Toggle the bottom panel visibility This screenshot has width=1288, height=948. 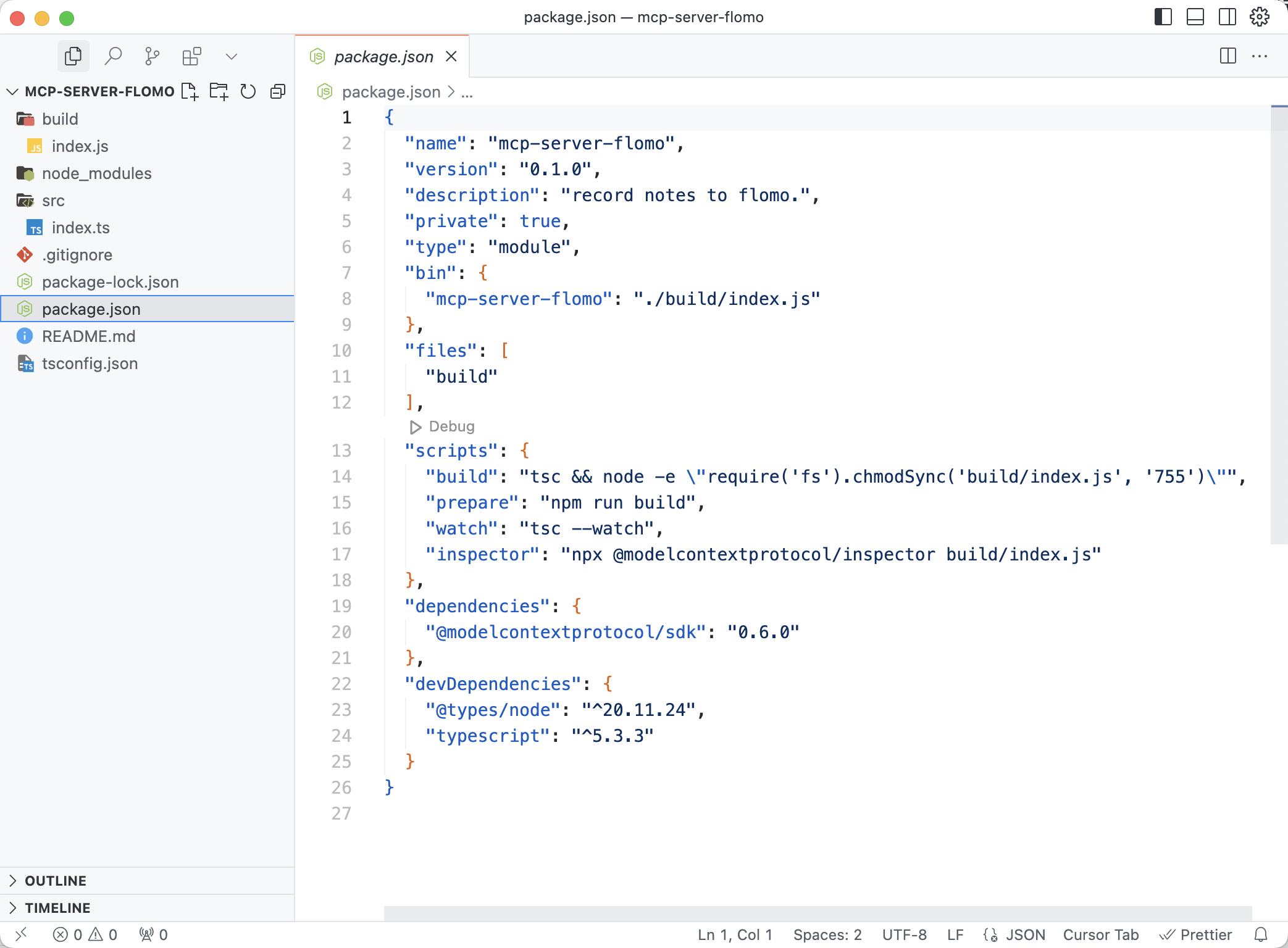point(1195,17)
